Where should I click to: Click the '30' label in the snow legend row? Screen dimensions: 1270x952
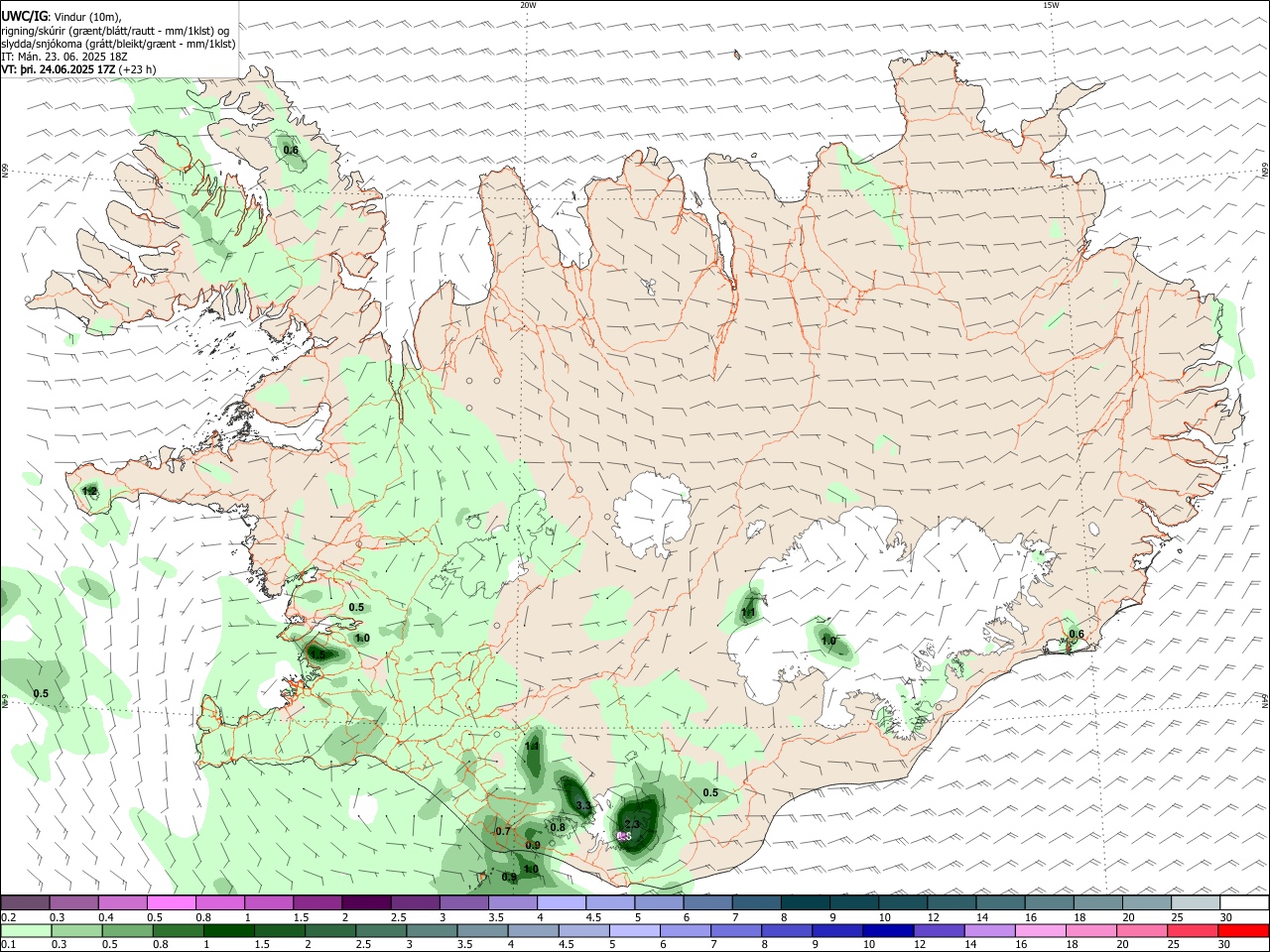point(1226,917)
